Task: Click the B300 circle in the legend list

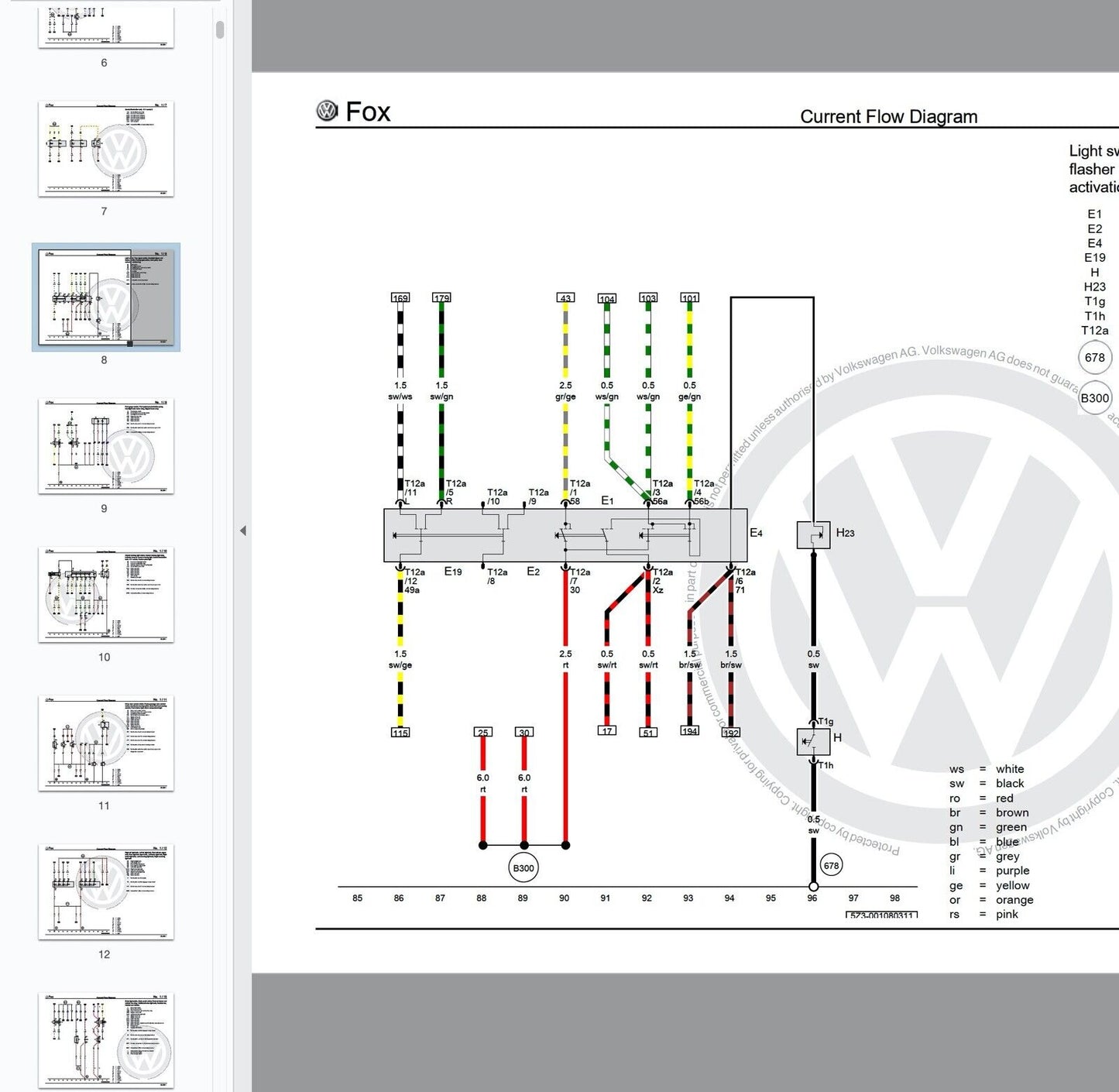Action: [1094, 398]
